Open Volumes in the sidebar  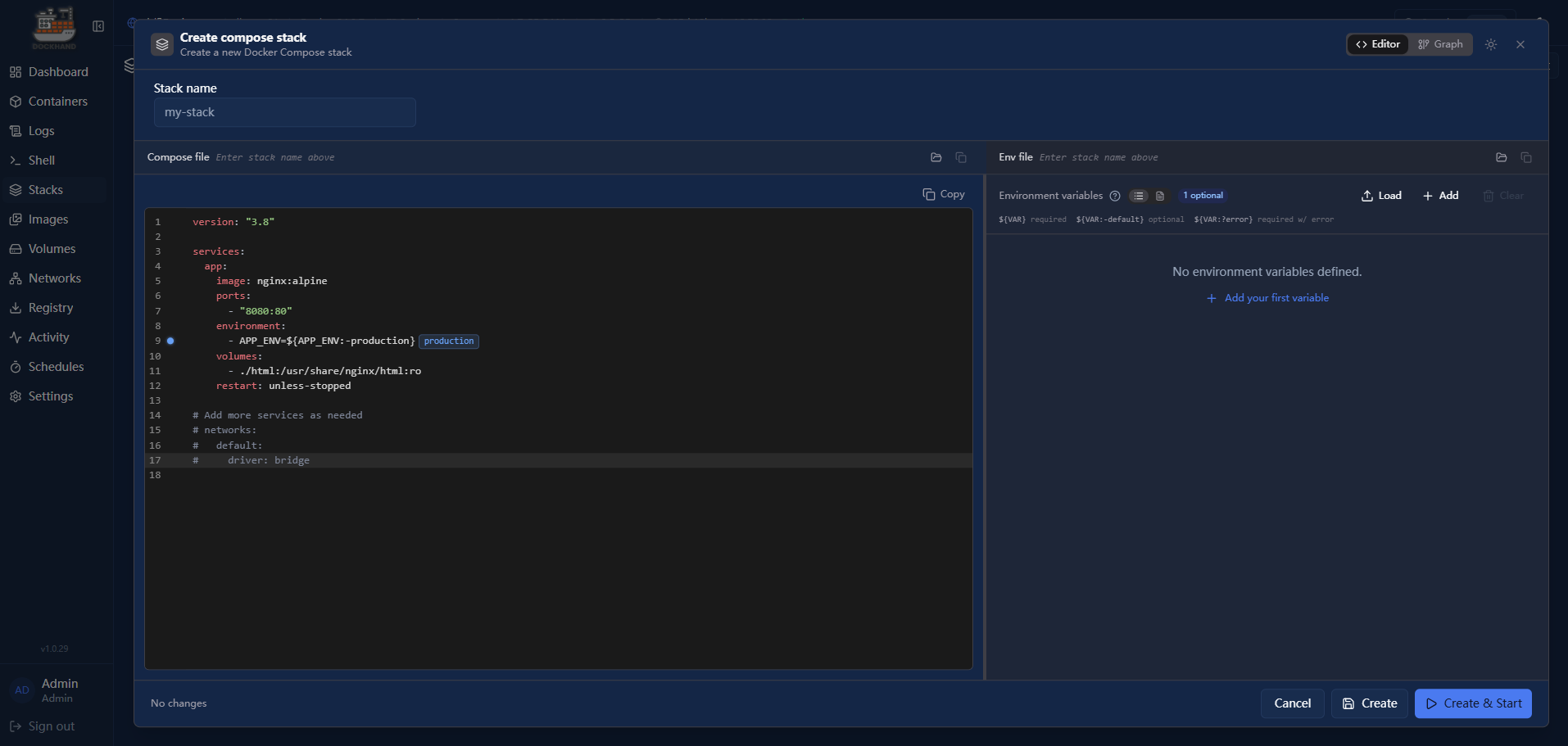click(54, 249)
